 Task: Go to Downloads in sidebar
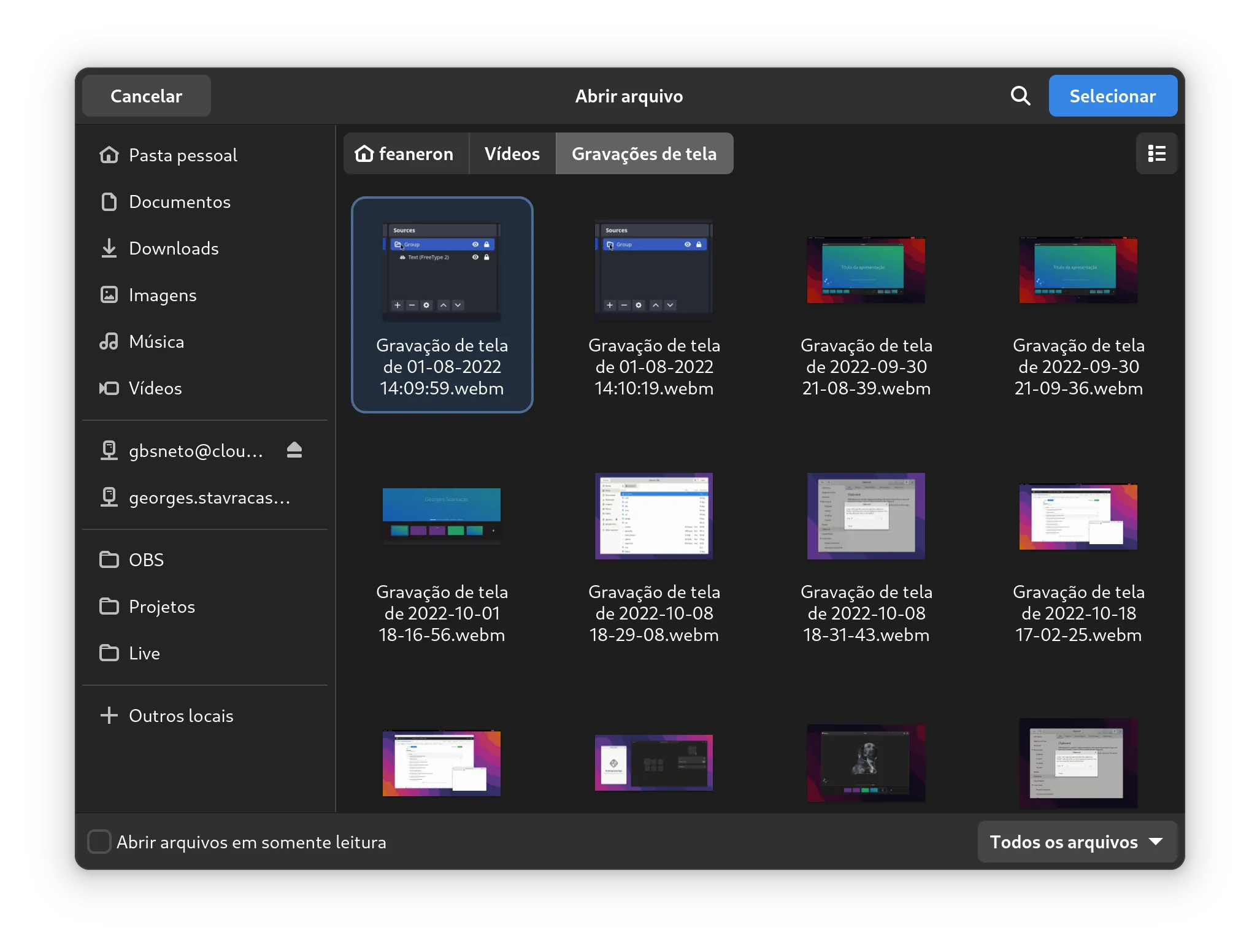click(174, 248)
